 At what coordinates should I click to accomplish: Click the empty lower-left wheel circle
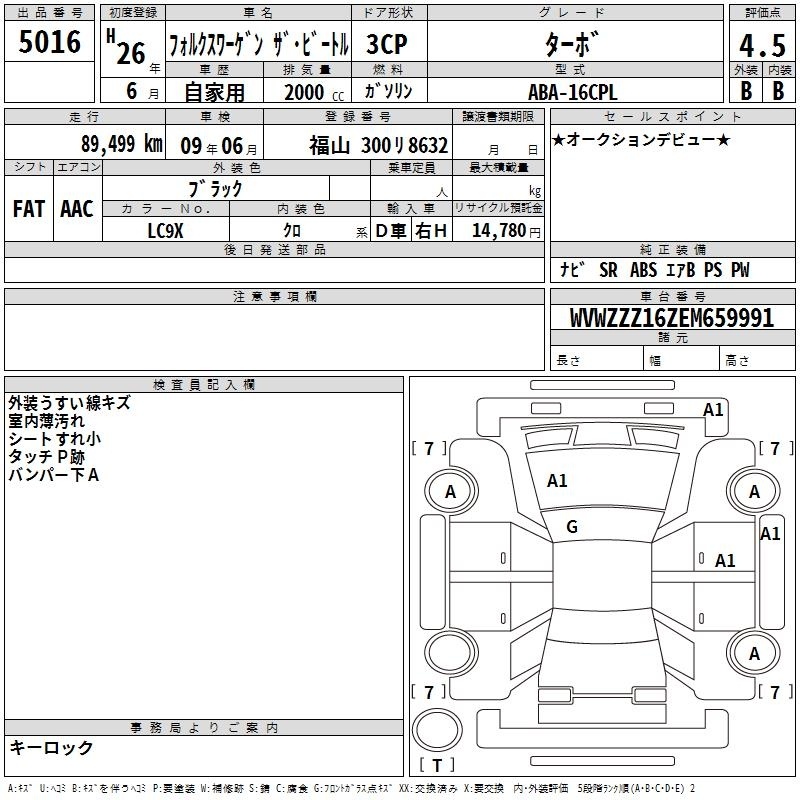(450, 653)
